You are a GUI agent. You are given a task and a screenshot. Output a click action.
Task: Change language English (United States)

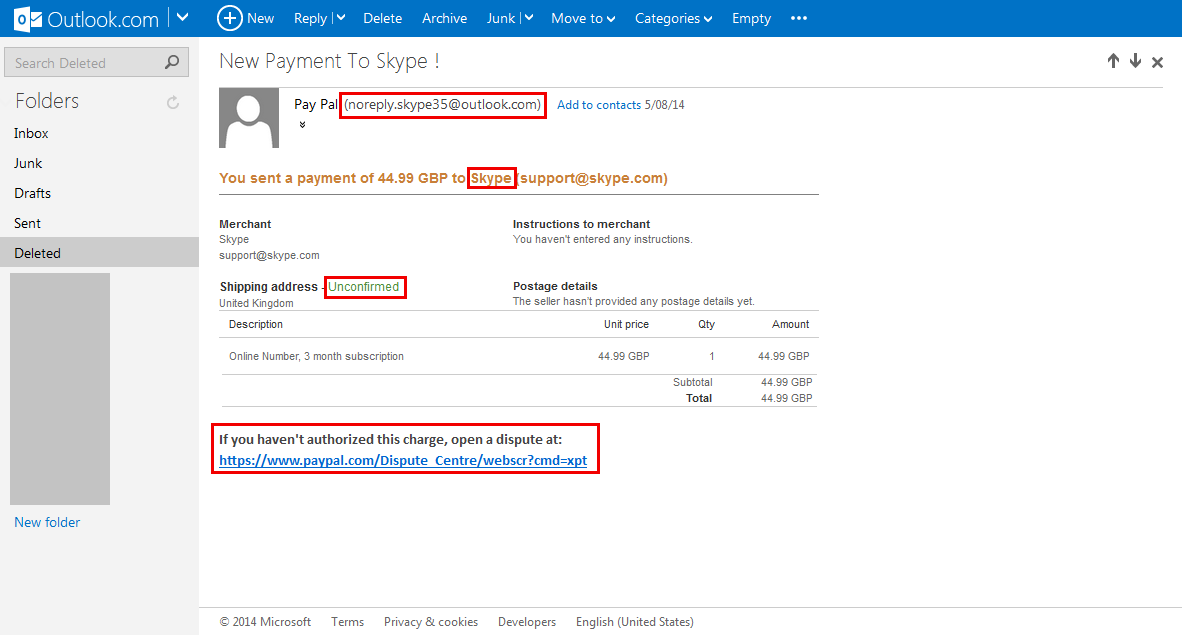pos(635,622)
